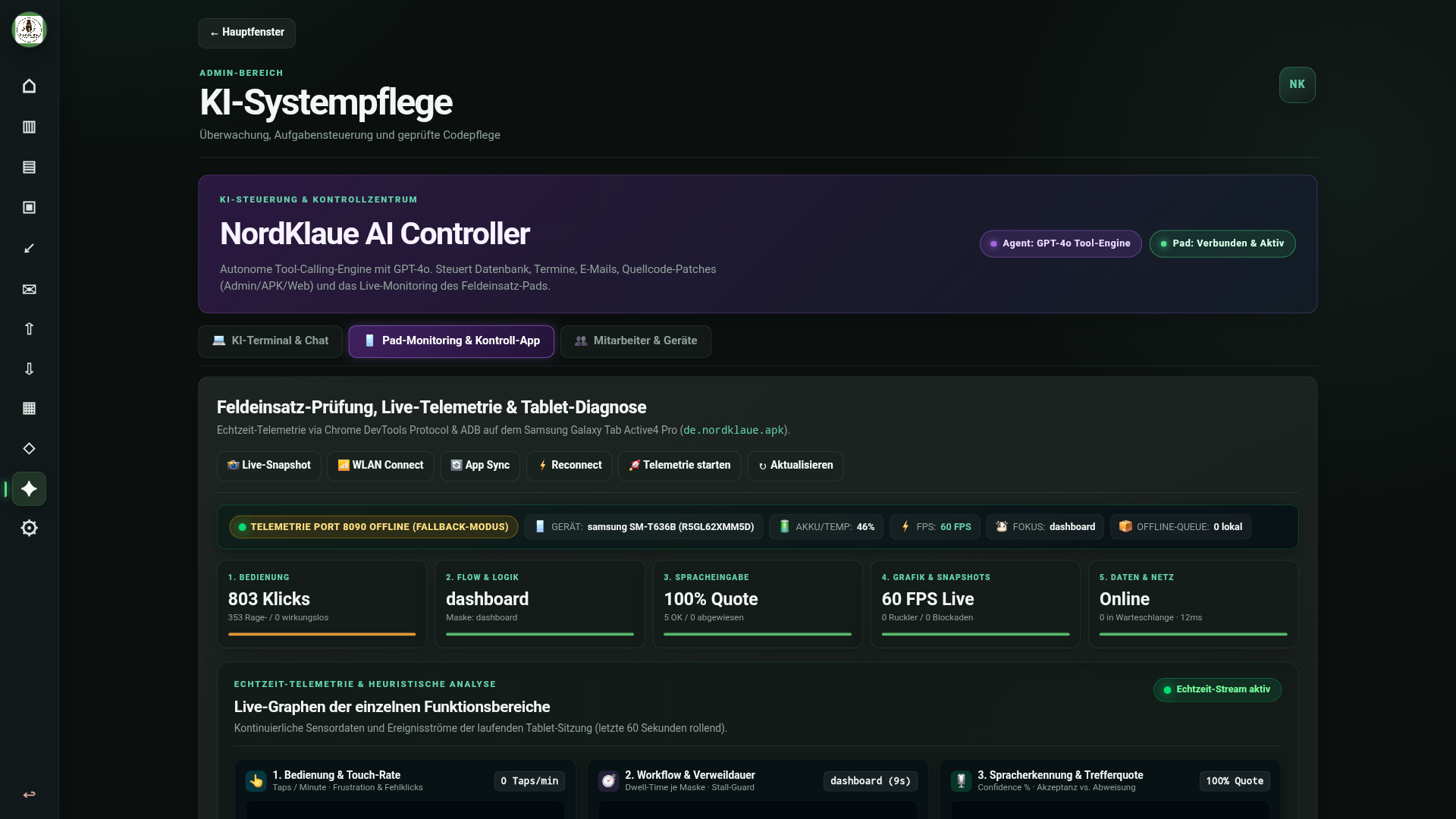Viewport: 1456px width, 819px height.
Task: Click the active AI sparkle icon in the sidebar
Action: [x=29, y=489]
